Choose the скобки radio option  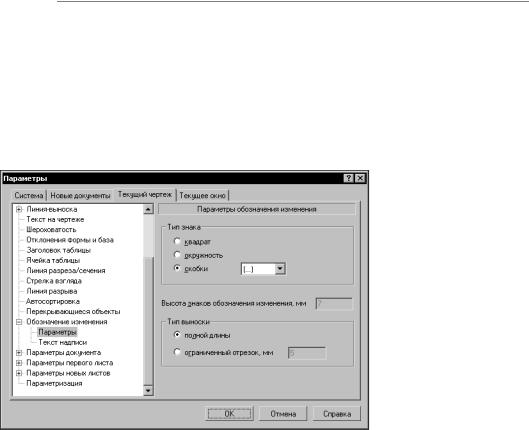(x=177, y=268)
